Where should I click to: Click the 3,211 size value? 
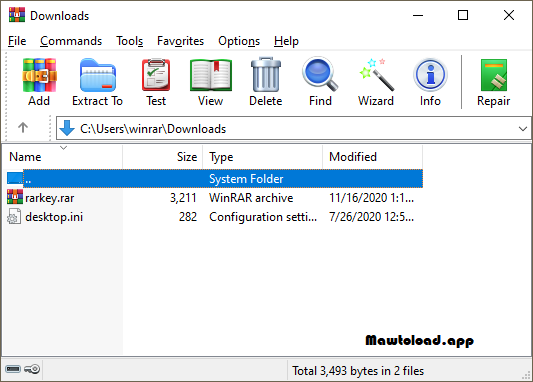(183, 198)
